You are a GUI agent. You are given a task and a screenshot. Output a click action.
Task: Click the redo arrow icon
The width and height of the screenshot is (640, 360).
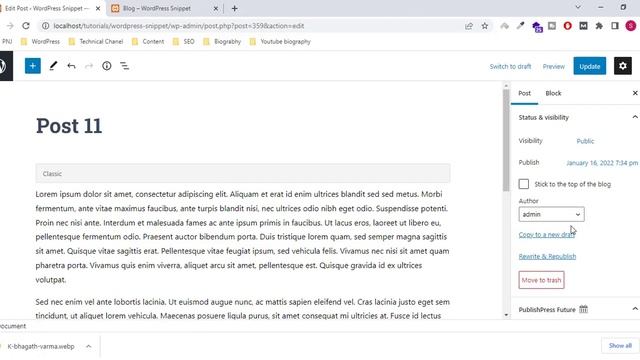coord(89,66)
